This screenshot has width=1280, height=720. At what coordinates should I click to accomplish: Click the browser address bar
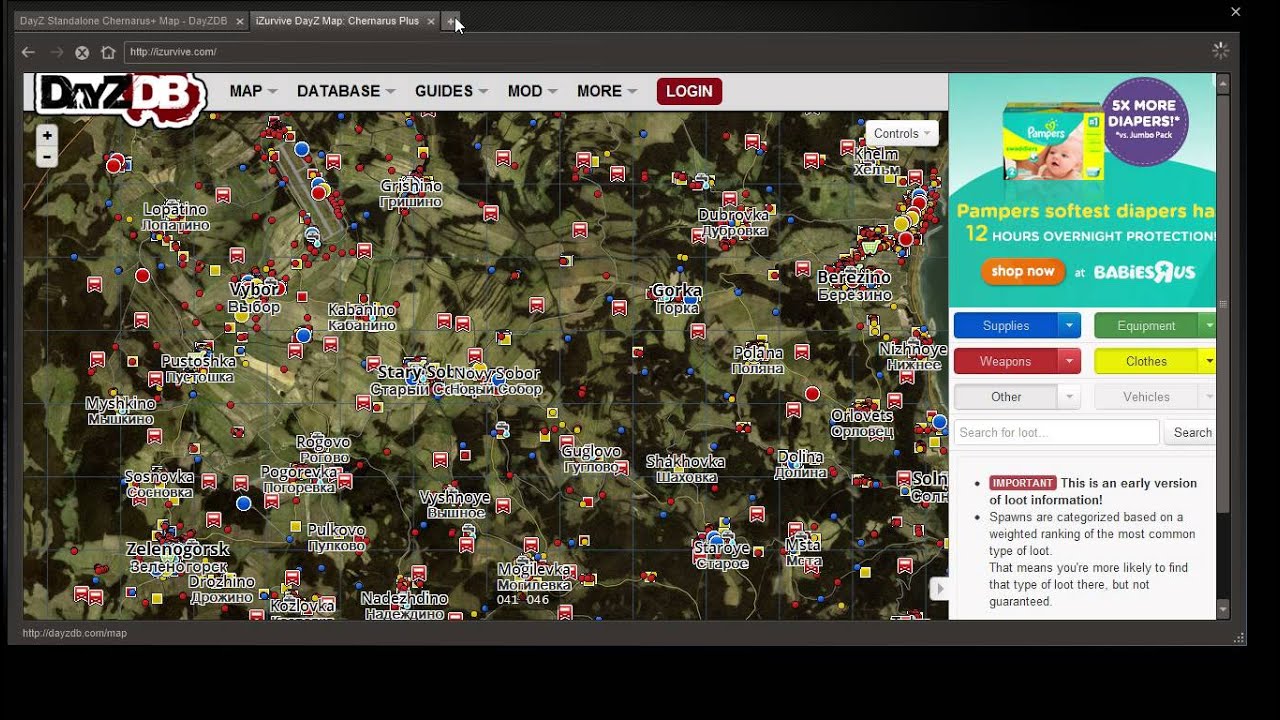point(665,52)
